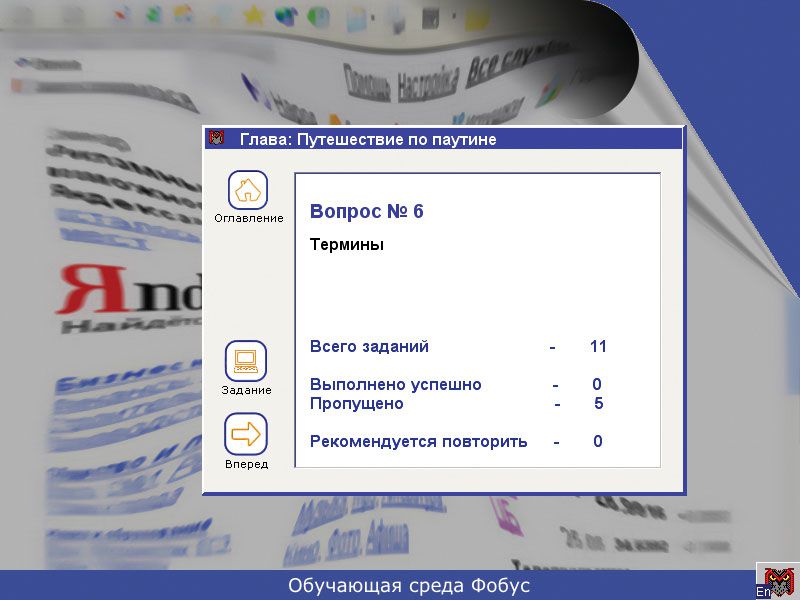Screen dimensions: 800x600
Task: Click the 'Всего заданий' label
Action: 369,347
